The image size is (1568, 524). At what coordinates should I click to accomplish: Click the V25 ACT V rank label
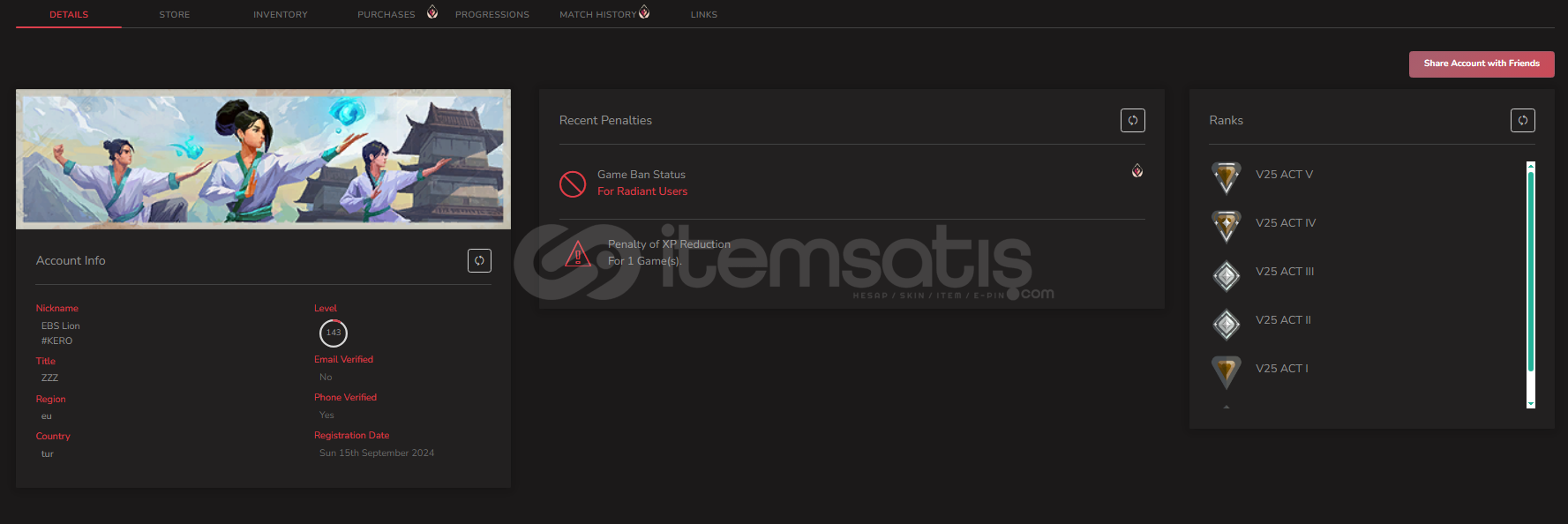click(1284, 175)
